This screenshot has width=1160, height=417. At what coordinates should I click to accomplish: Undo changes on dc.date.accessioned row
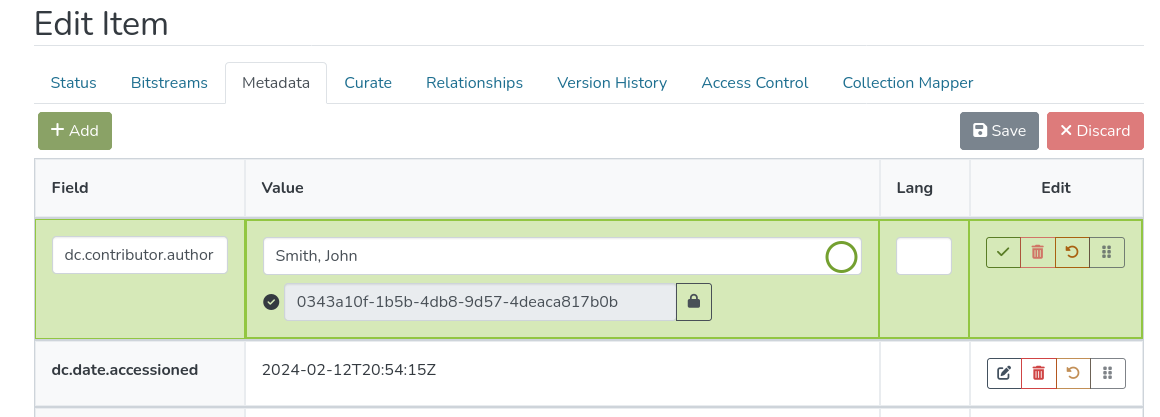(x=1073, y=373)
